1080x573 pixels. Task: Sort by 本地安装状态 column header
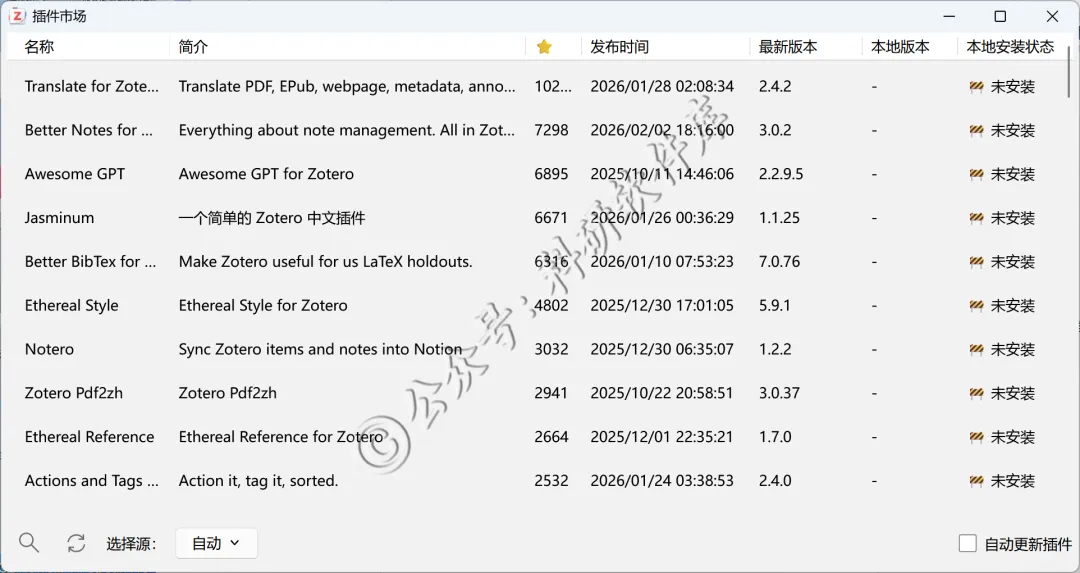[x=1010, y=47]
